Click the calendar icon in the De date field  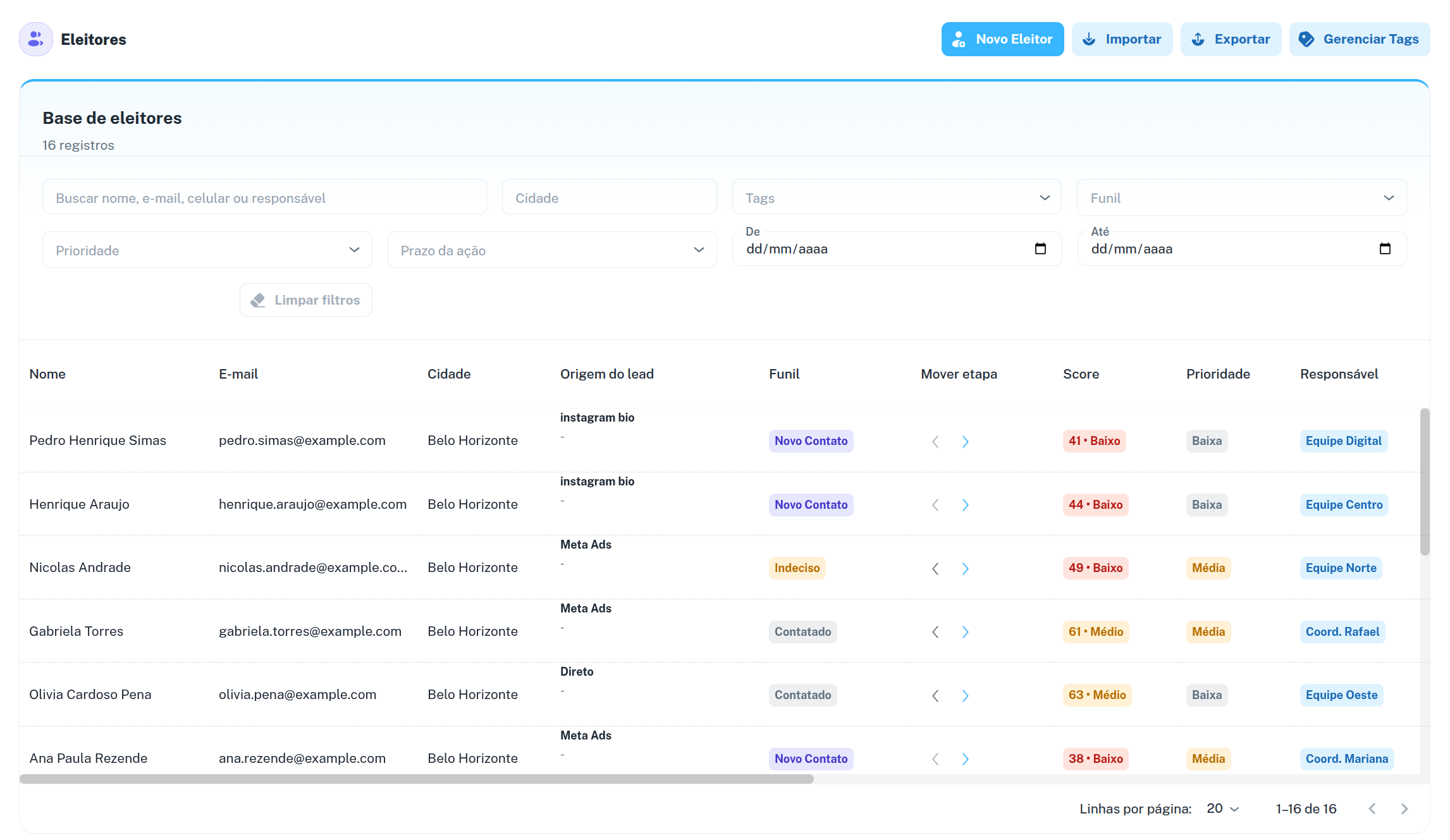pos(1041,248)
